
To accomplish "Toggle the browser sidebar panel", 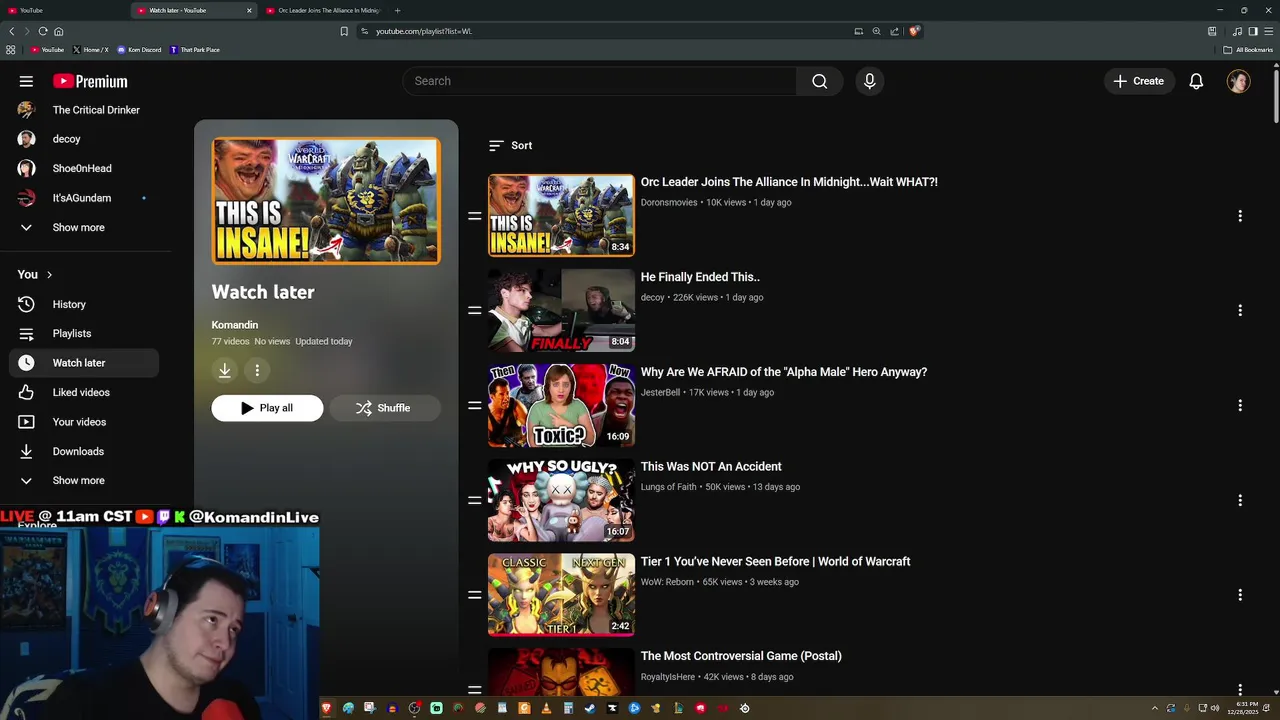I will click(1253, 31).
